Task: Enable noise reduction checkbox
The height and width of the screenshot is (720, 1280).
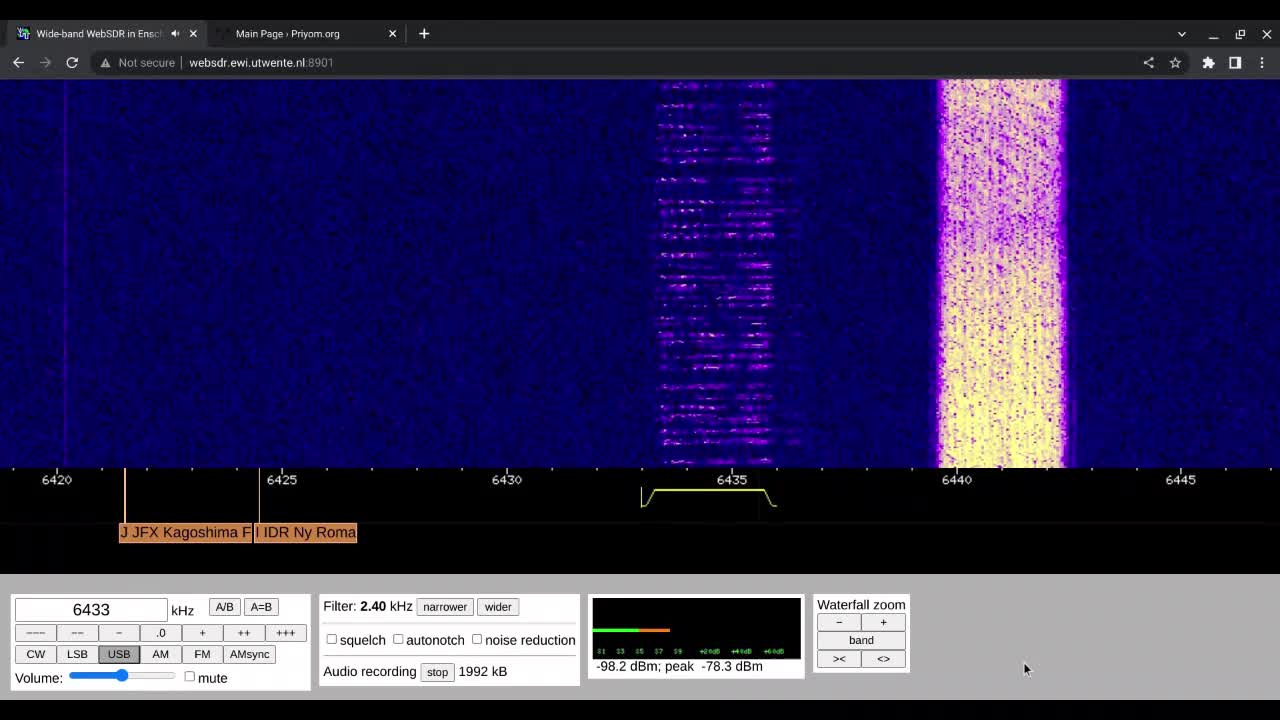Action: point(477,640)
